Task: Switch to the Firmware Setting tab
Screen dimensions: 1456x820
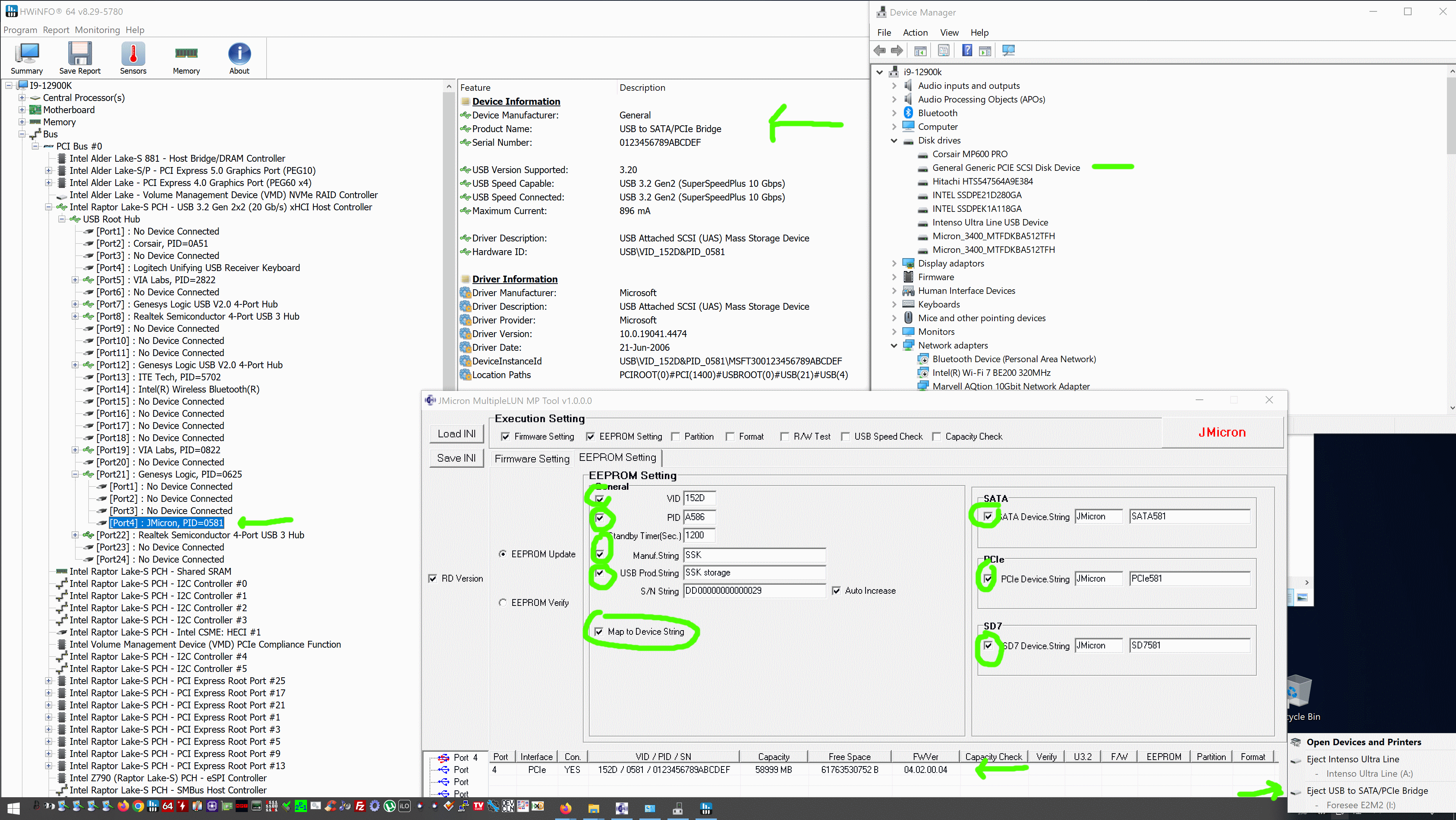Action: click(x=532, y=459)
